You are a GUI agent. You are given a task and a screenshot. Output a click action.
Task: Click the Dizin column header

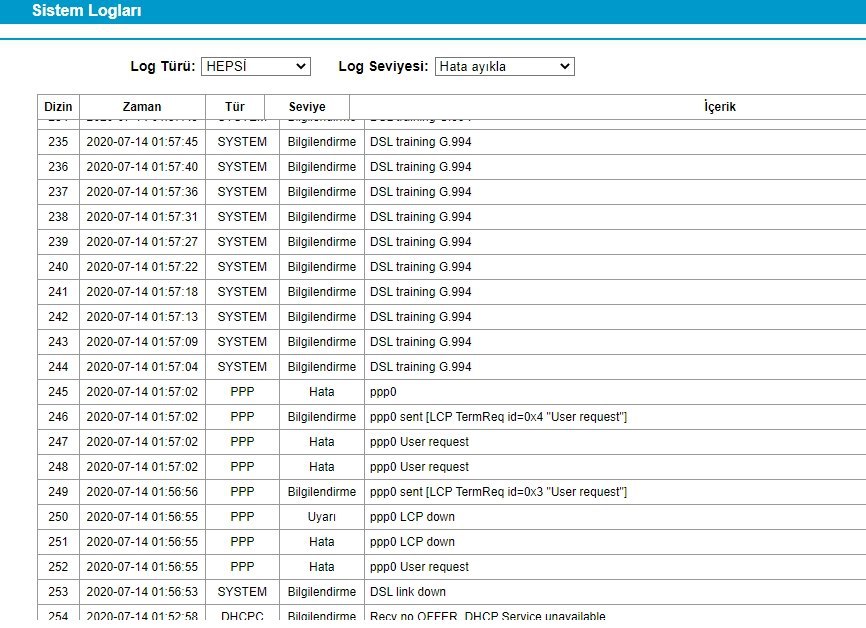[58, 107]
